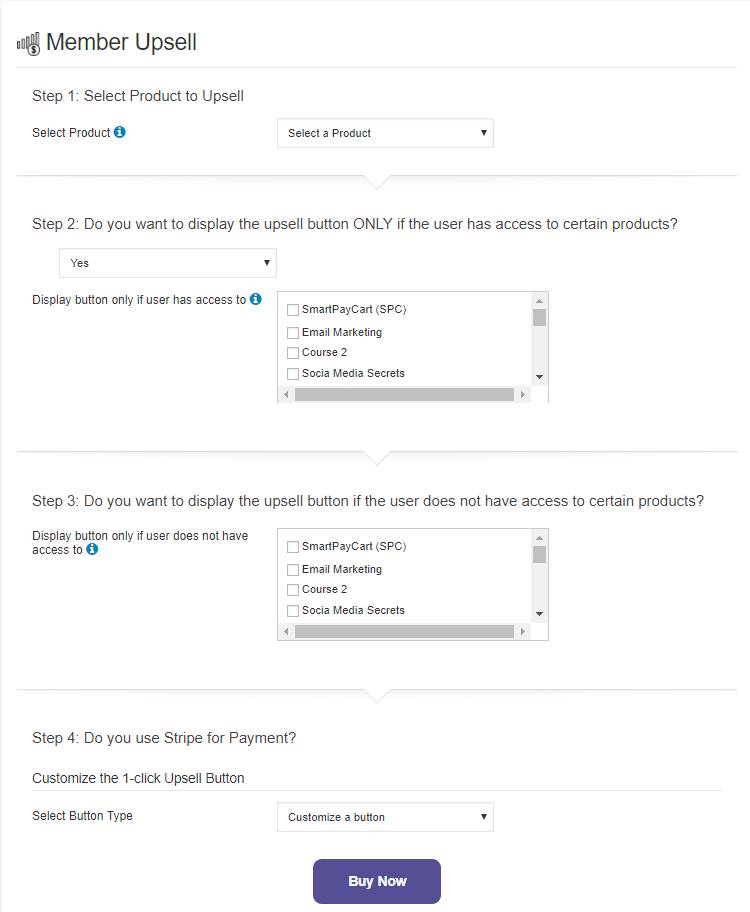
Task: Click the Member Upsell header icon
Action: [x=28, y=43]
